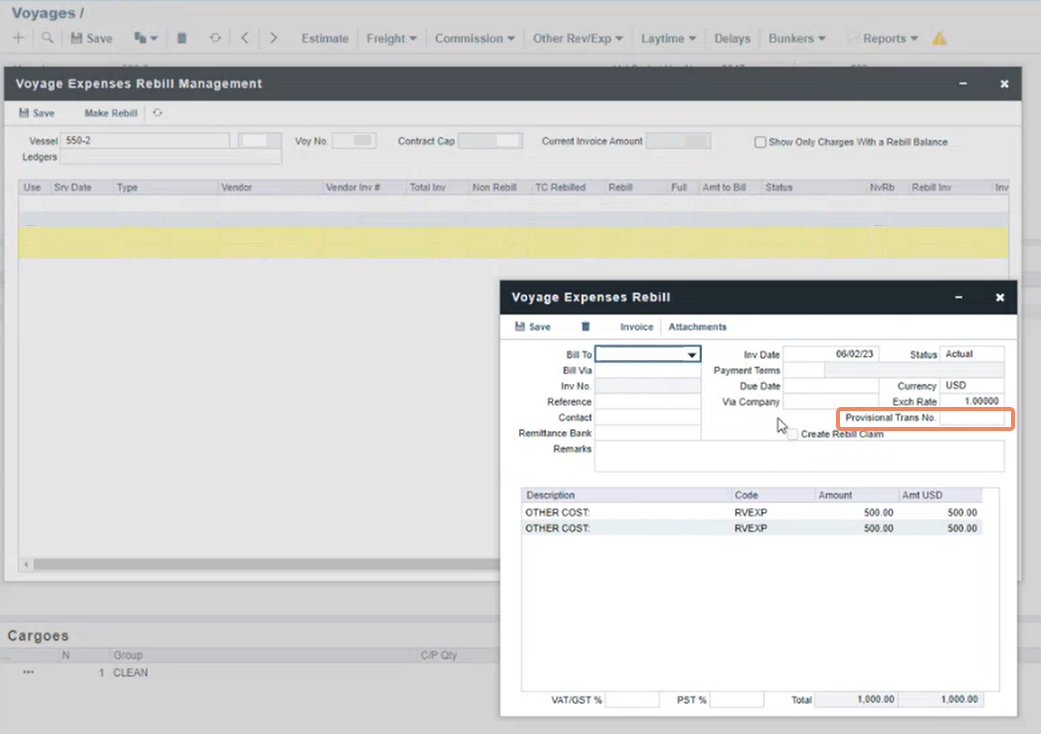The width and height of the screenshot is (1041, 734).
Task: Switch to the Attachments tab
Action: 696,326
